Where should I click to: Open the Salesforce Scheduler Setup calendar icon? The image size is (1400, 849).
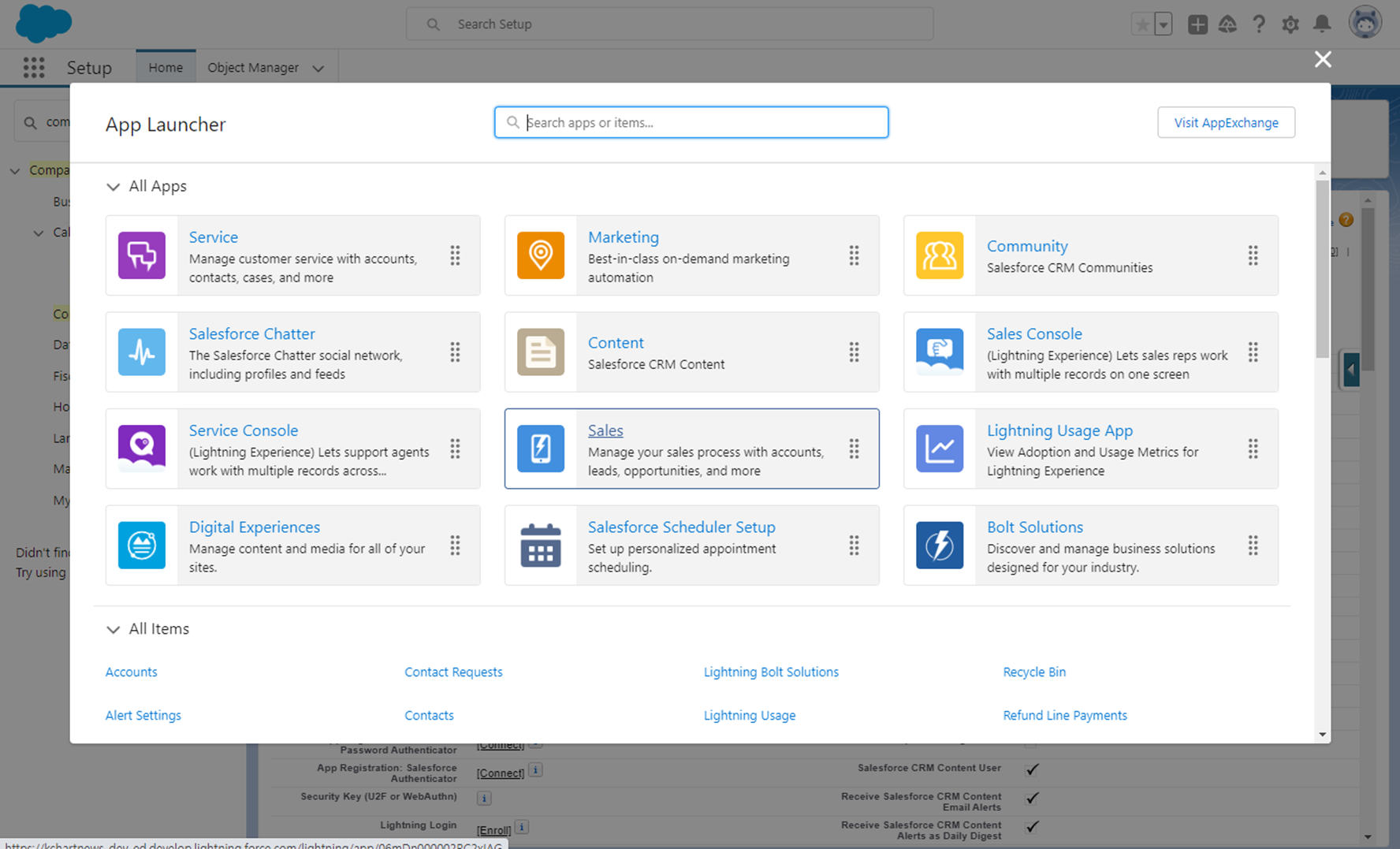point(541,545)
